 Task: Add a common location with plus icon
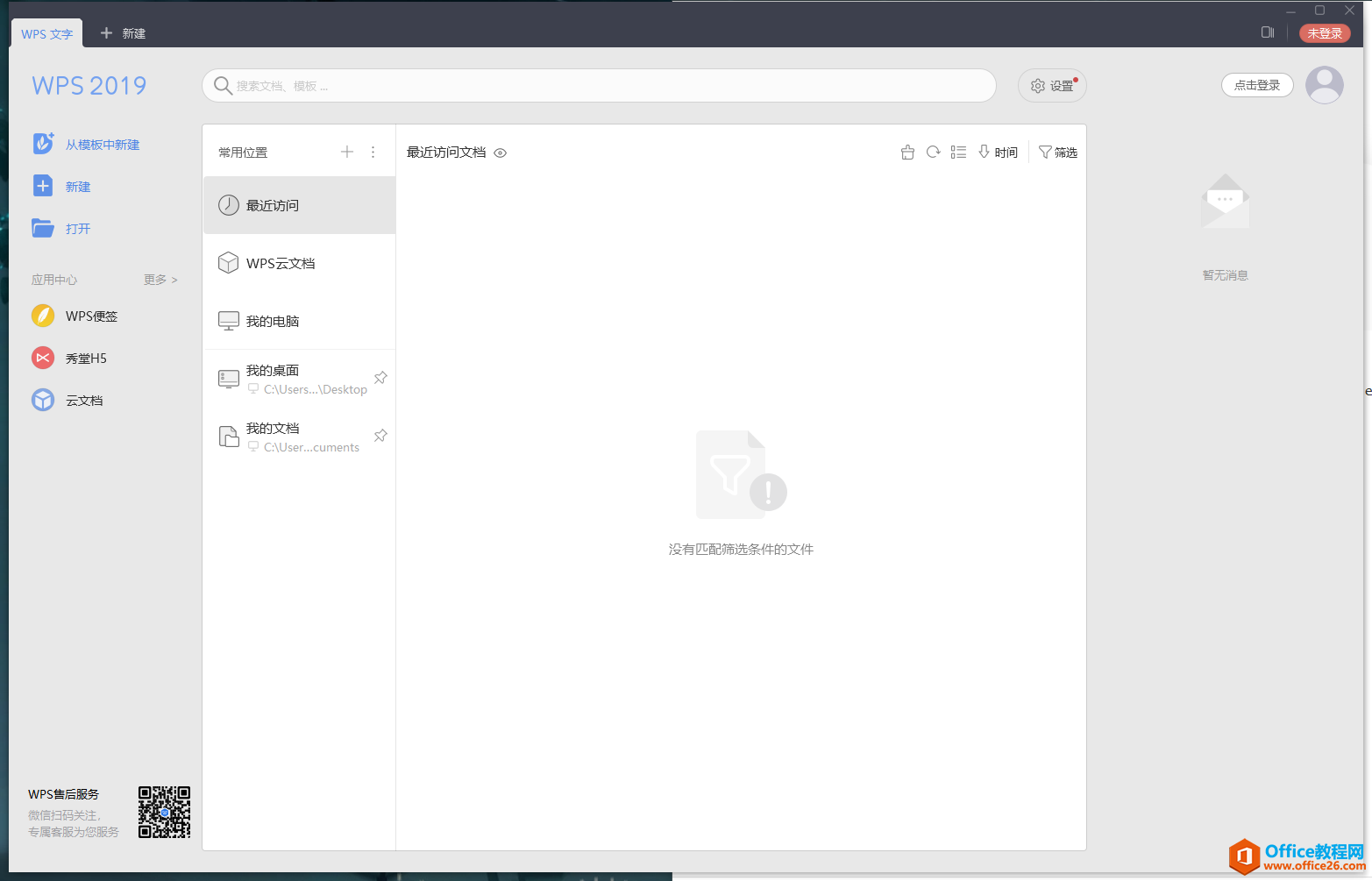[x=347, y=152]
